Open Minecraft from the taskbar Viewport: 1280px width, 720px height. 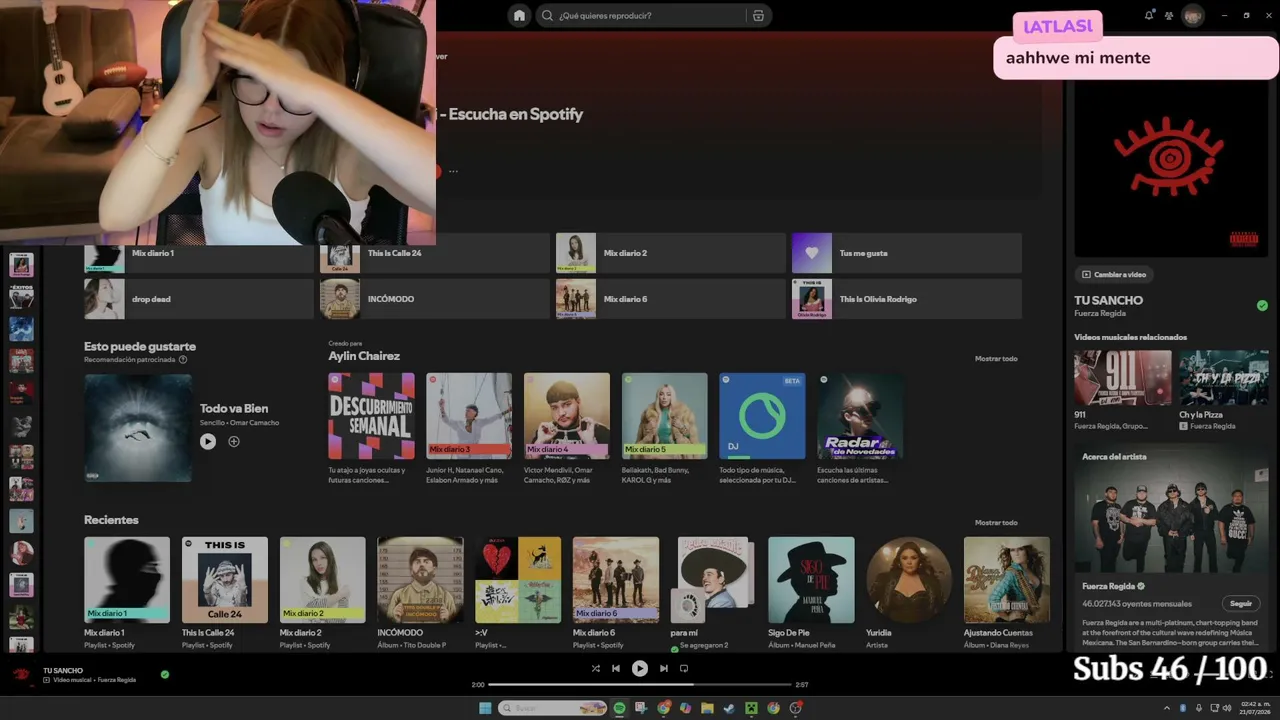point(751,708)
